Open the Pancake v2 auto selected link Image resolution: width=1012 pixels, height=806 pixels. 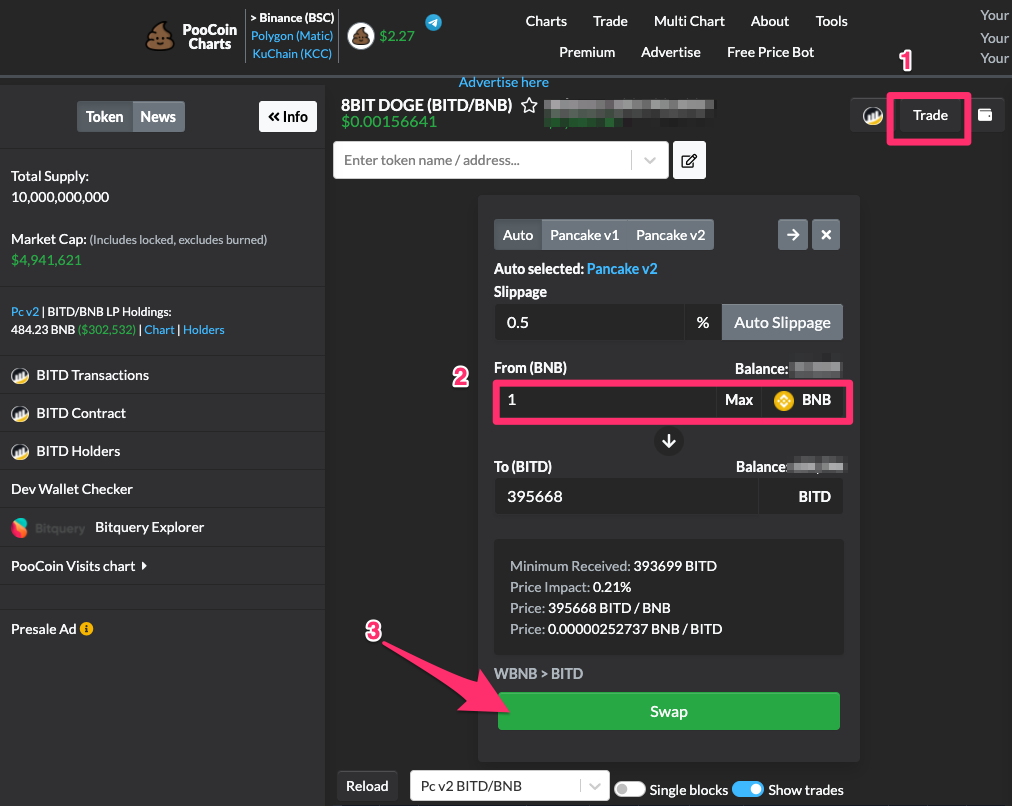[x=622, y=268]
